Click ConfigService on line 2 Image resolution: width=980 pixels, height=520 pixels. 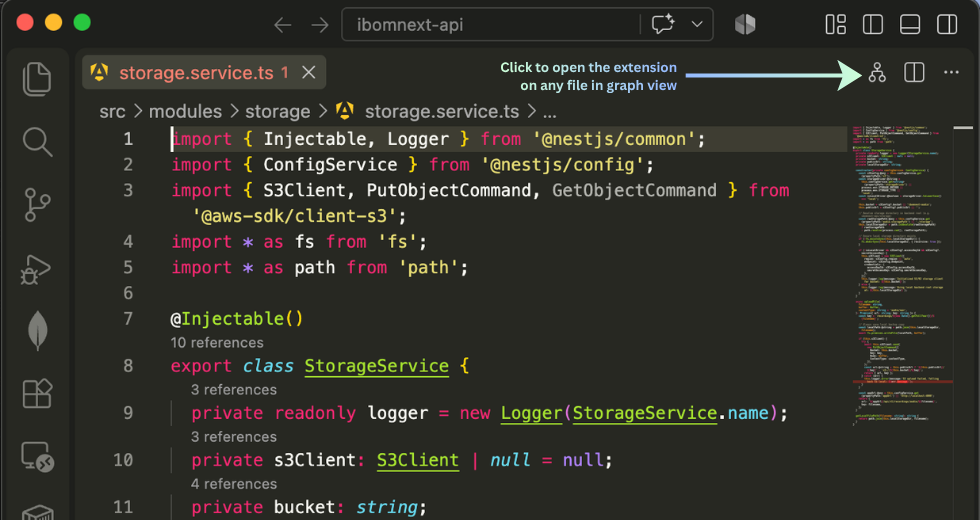pos(330,164)
